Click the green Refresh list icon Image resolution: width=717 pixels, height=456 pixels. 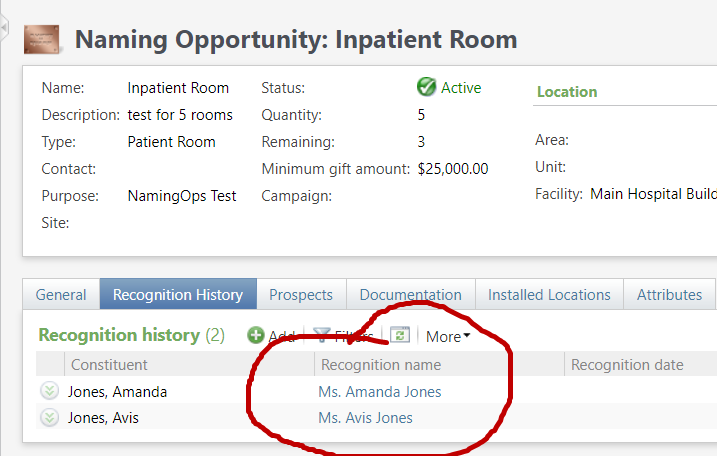tap(400, 336)
